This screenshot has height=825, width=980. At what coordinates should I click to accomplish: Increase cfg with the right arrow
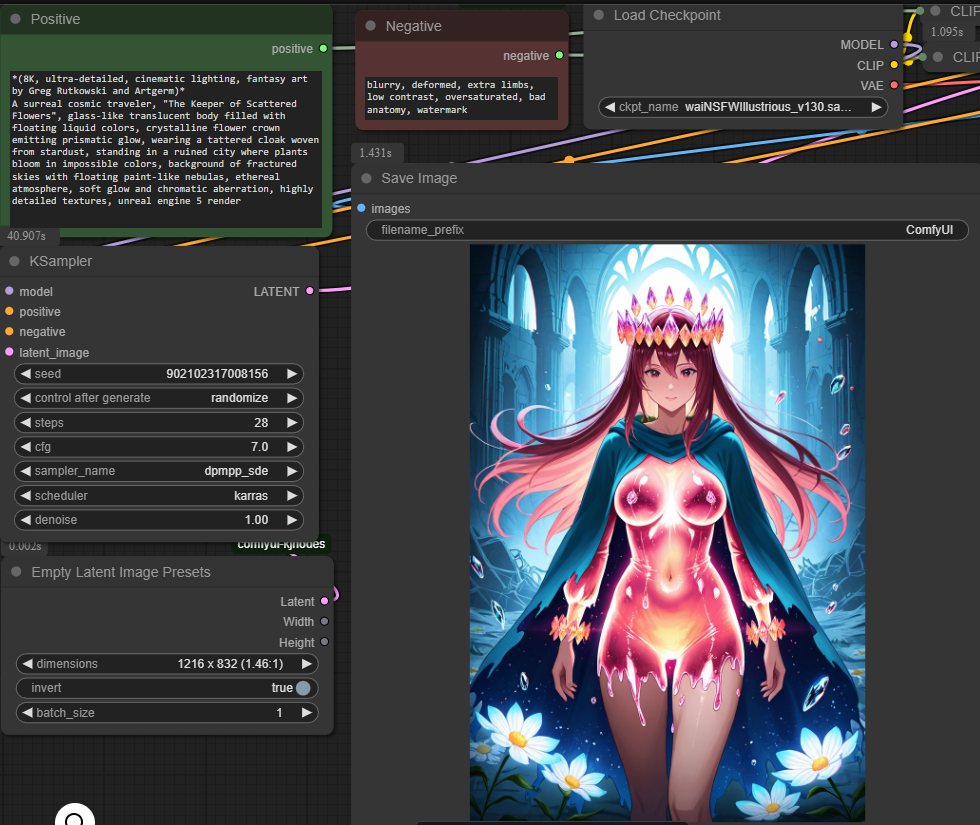[292, 447]
